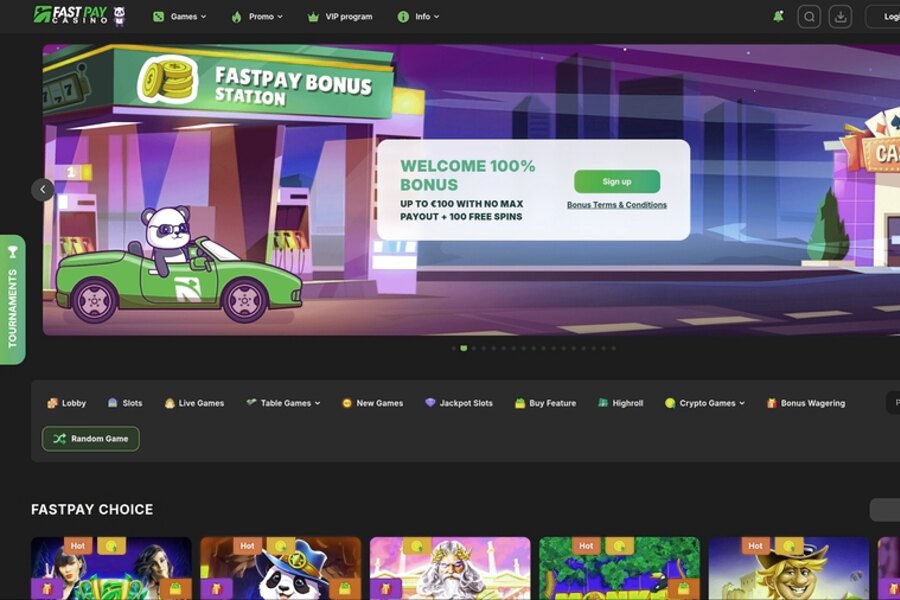This screenshot has width=900, height=600.
Task: Click the Lobby category icon
Action: point(52,403)
